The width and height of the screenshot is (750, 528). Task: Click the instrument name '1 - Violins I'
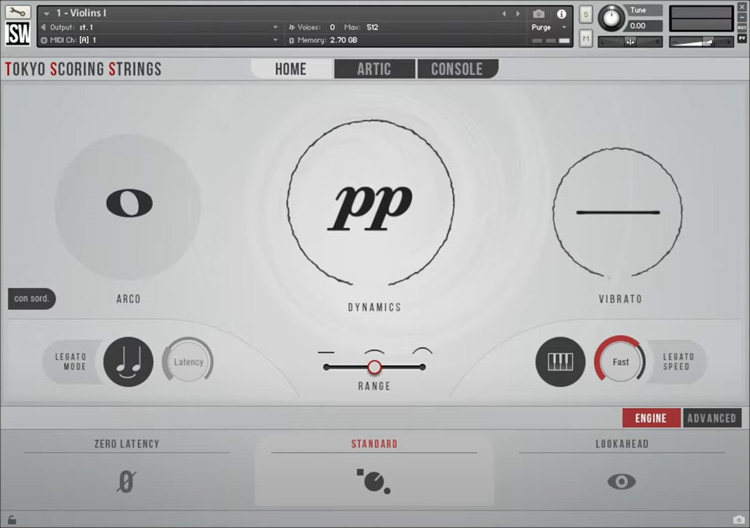pos(81,13)
